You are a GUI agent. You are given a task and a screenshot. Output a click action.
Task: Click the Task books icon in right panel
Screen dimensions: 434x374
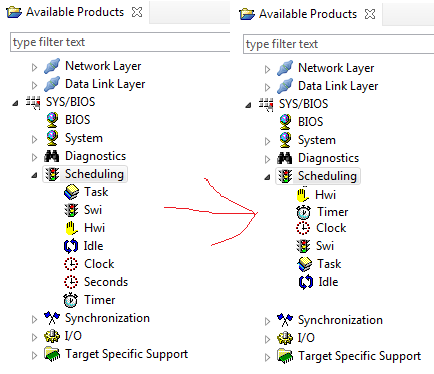click(304, 264)
